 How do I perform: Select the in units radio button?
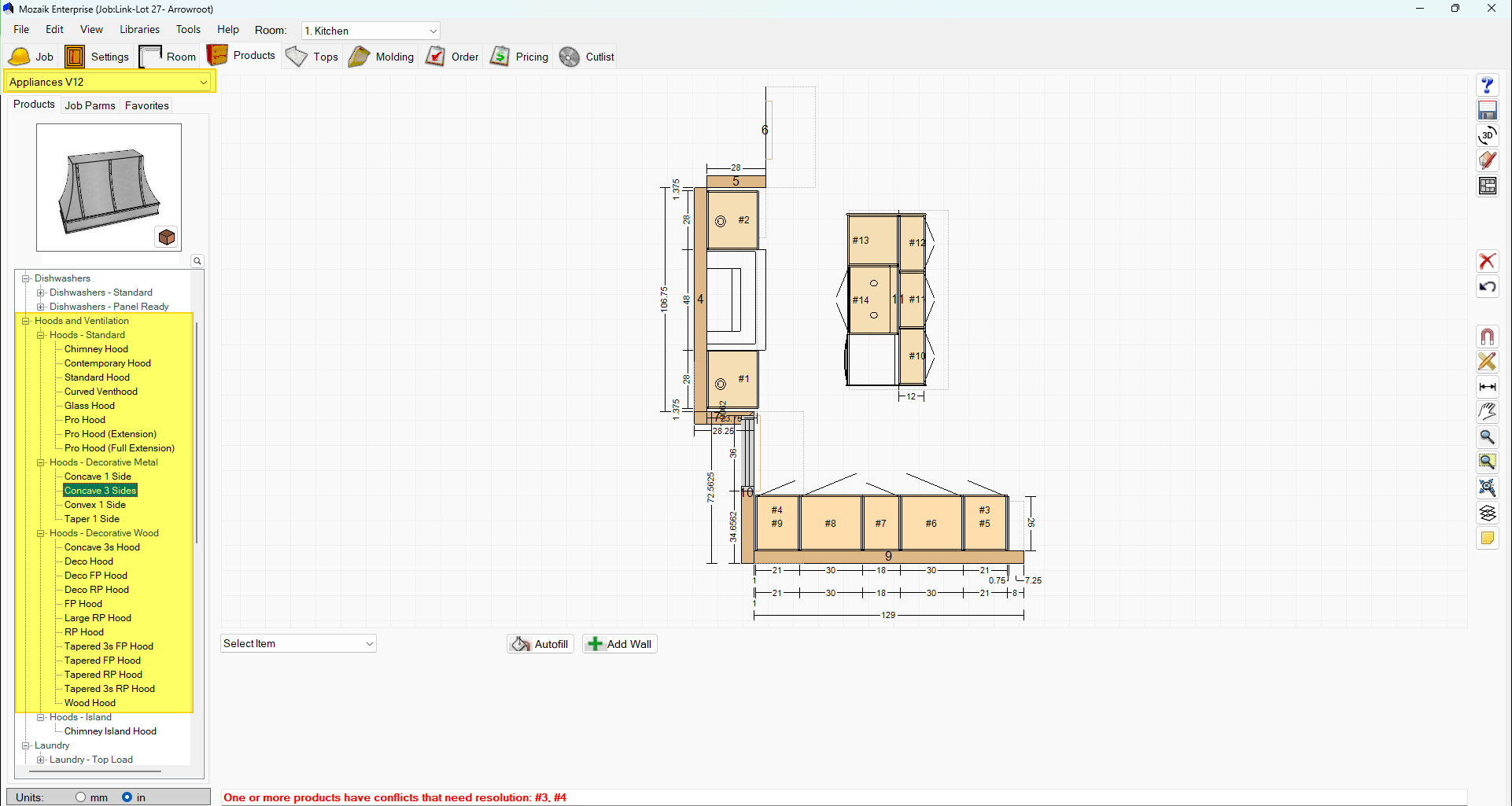127,797
